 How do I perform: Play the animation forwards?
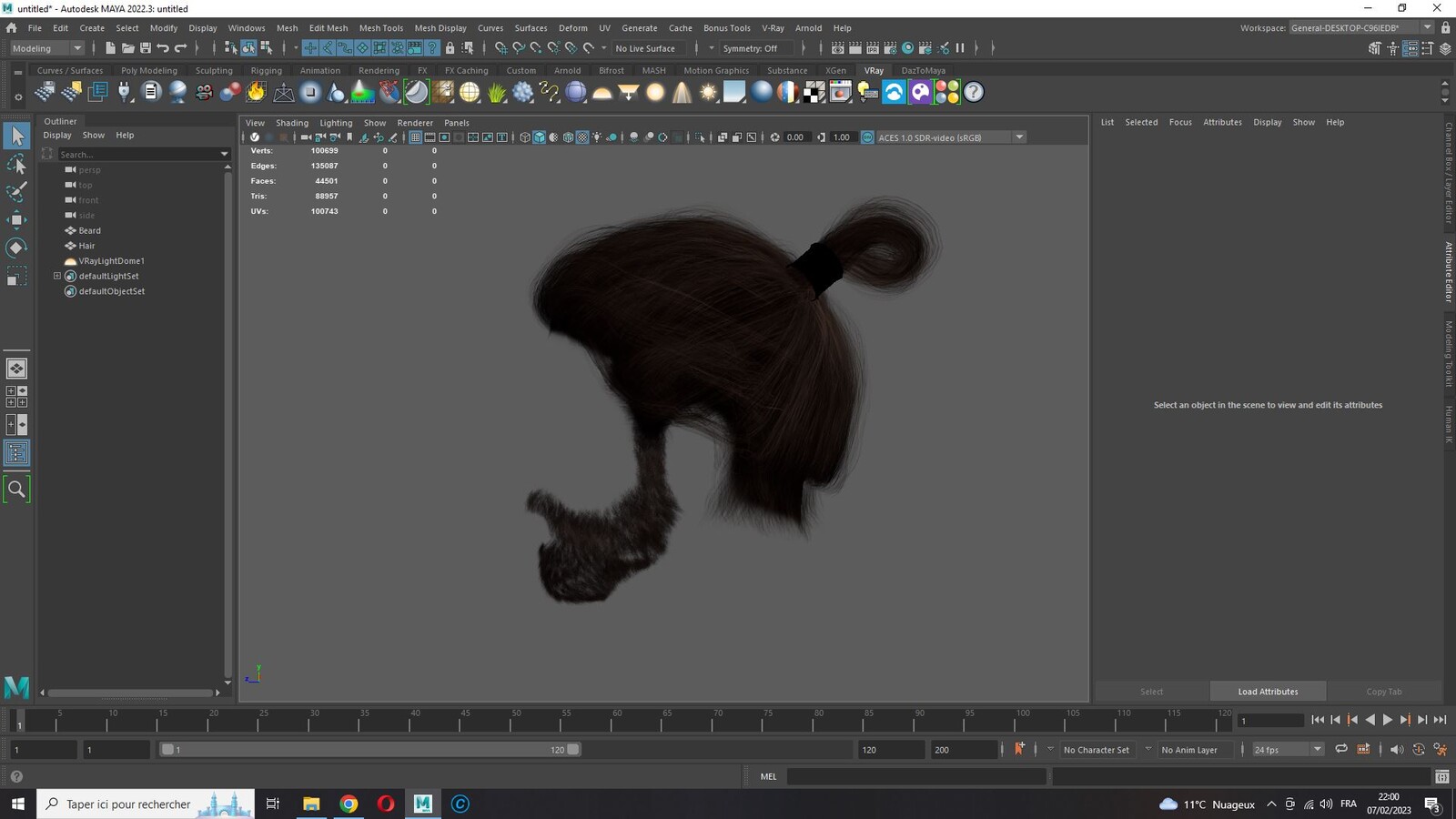(1388, 720)
